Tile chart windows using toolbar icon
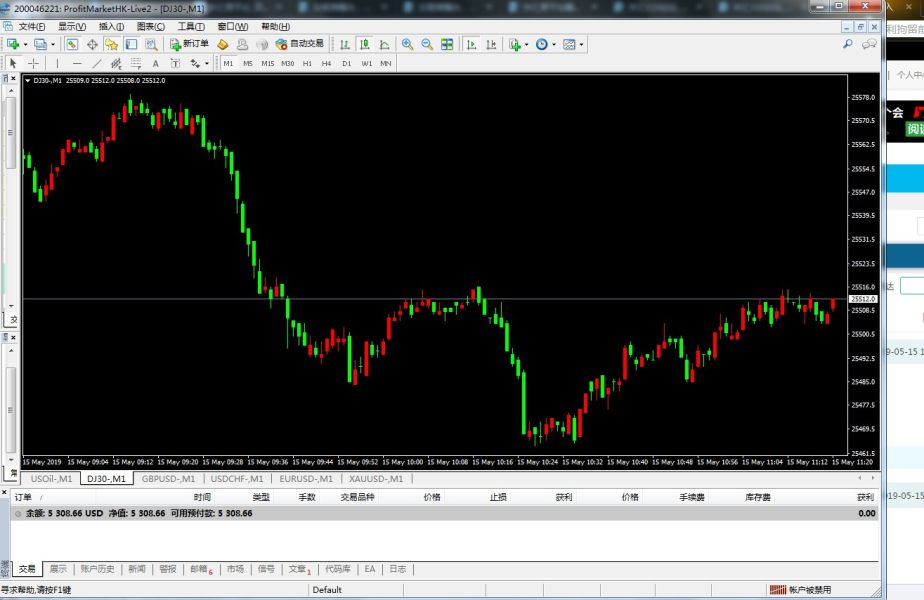Image resolution: width=924 pixels, height=600 pixels. (x=447, y=44)
